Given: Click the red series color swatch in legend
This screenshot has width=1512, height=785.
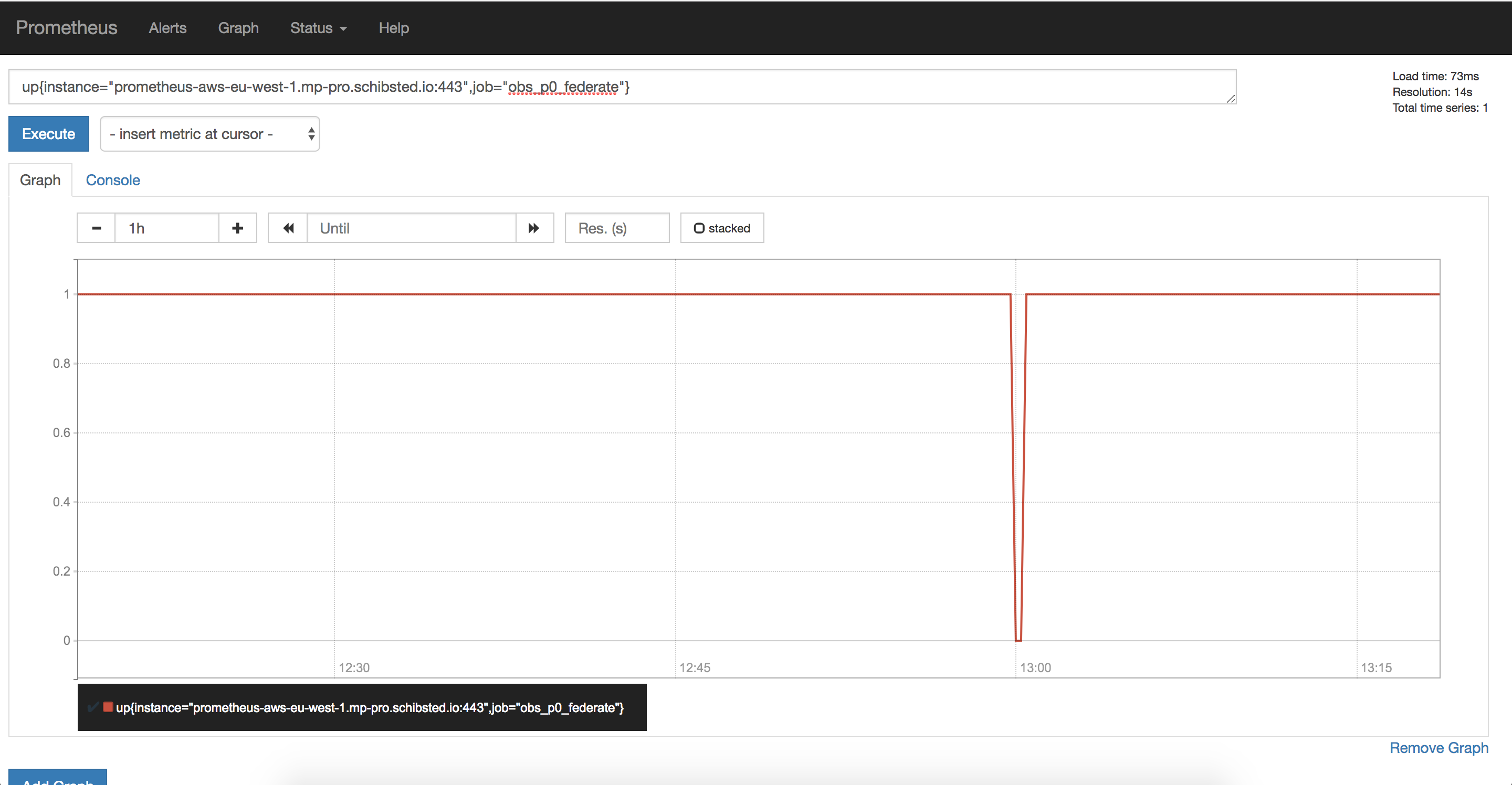Looking at the screenshot, I should point(108,707).
